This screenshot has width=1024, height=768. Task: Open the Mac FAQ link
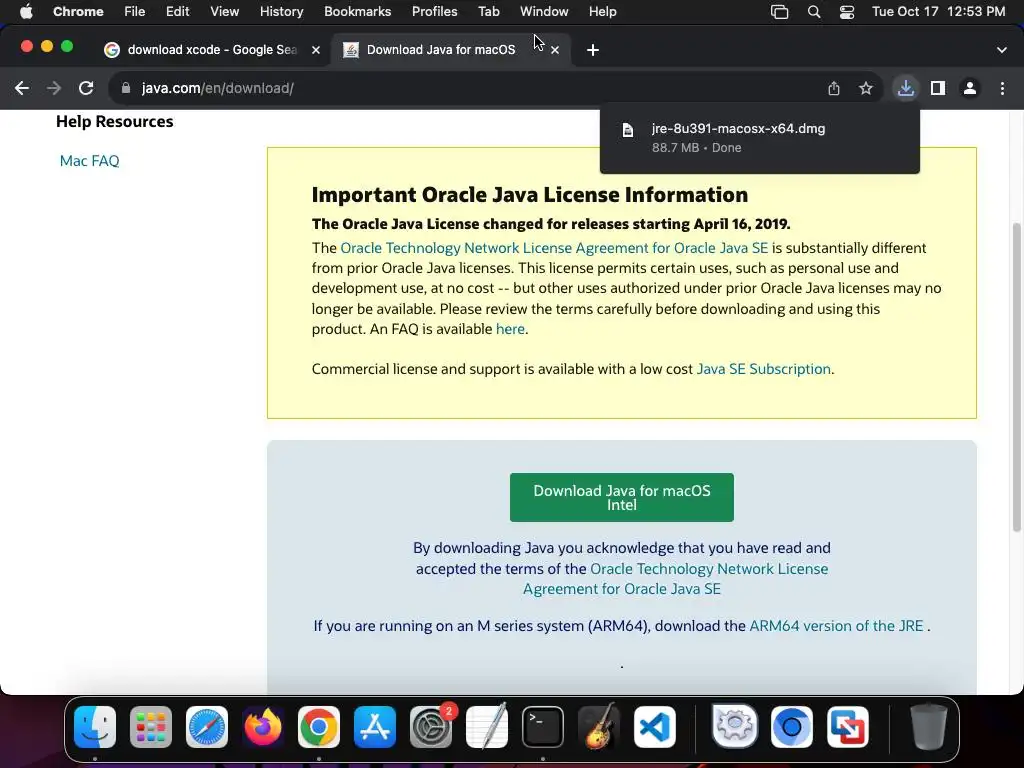point(89,161)
